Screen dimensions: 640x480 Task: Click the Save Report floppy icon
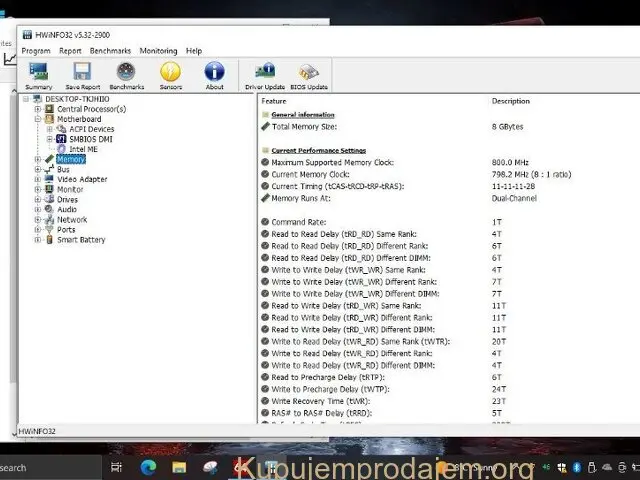(x=82, y=73)
